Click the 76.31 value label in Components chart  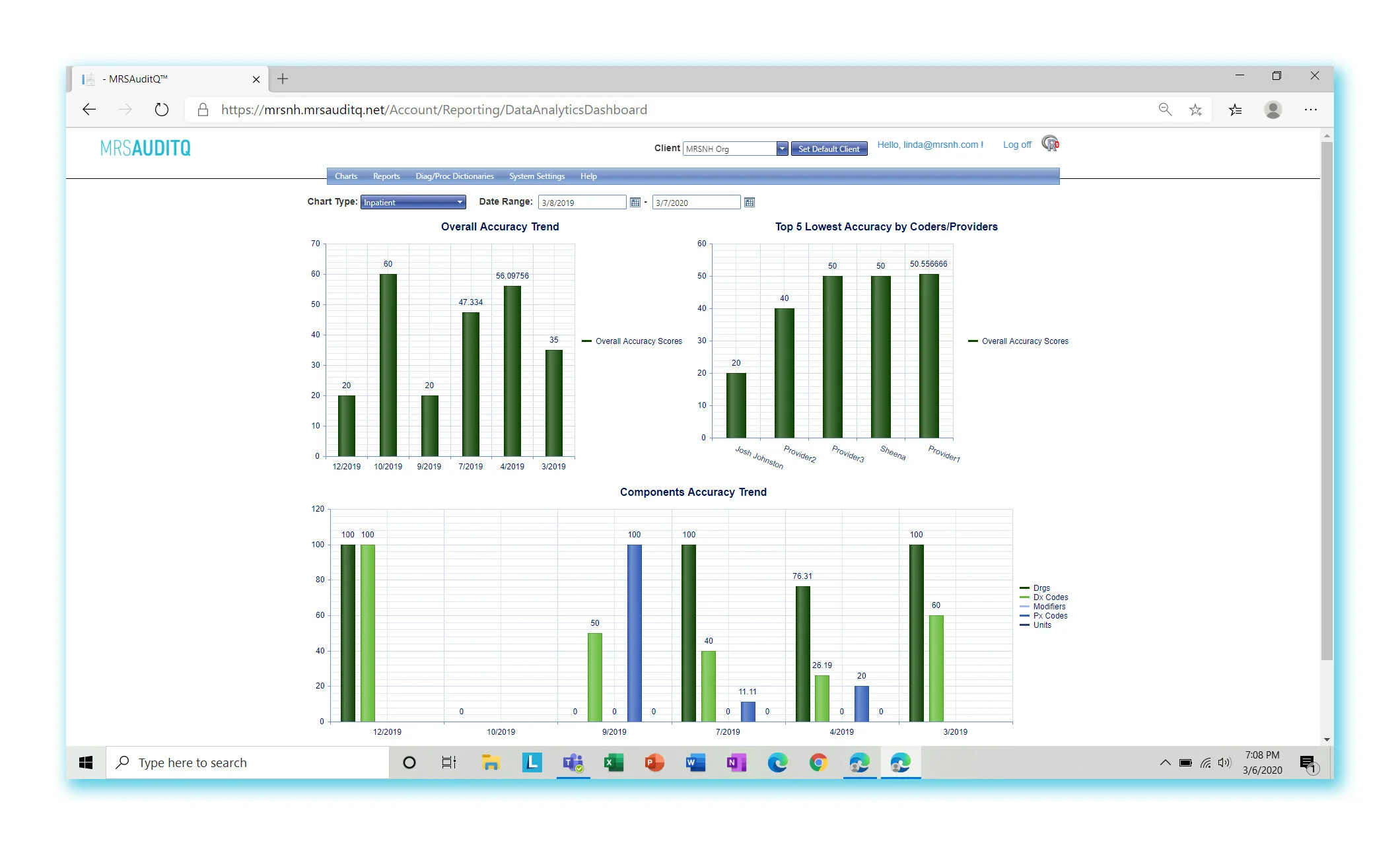click(x=802, y=576)
